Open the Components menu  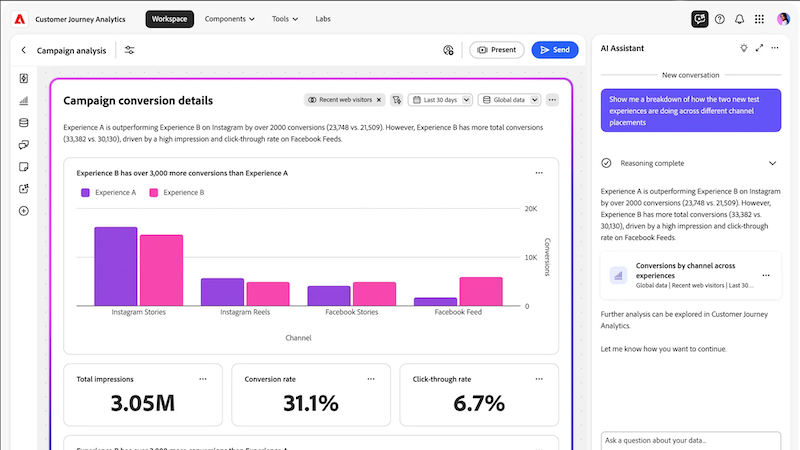[x=230, y=19]
